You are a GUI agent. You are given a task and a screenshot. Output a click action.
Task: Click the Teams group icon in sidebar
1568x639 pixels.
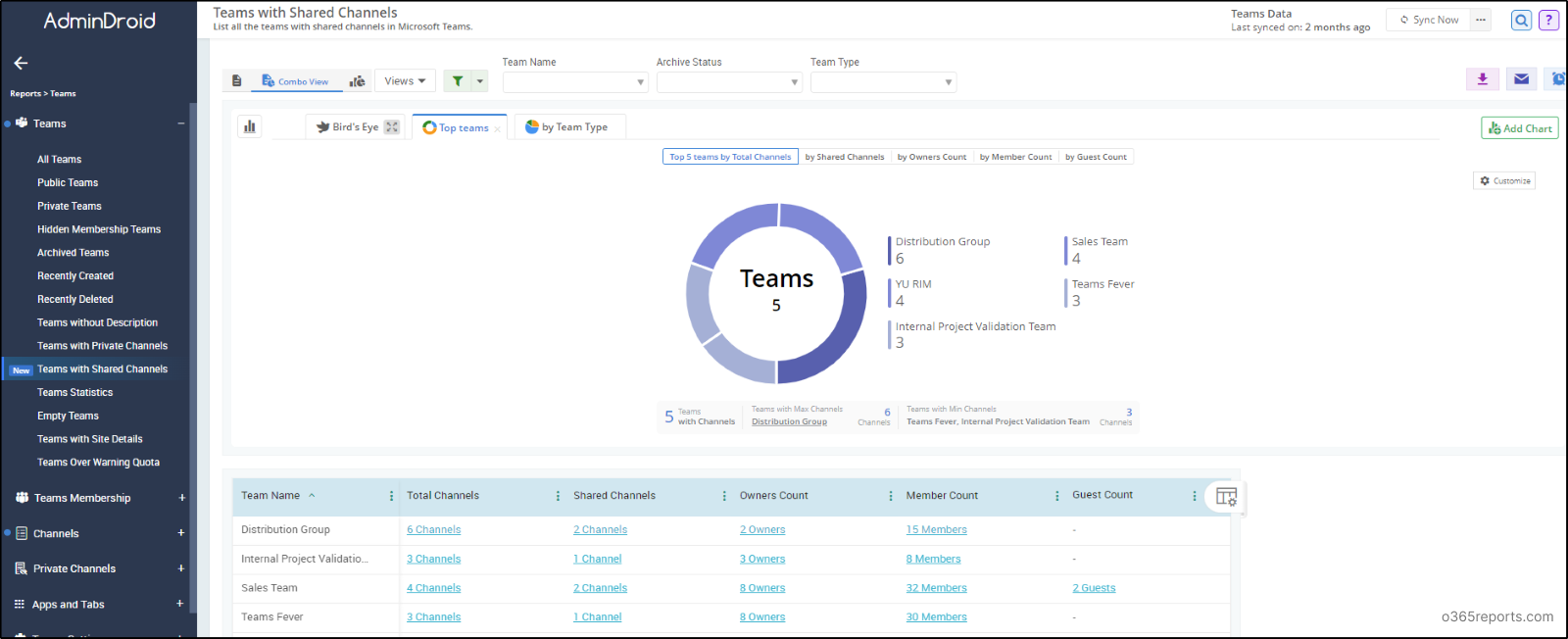click(x=22, y=123)
